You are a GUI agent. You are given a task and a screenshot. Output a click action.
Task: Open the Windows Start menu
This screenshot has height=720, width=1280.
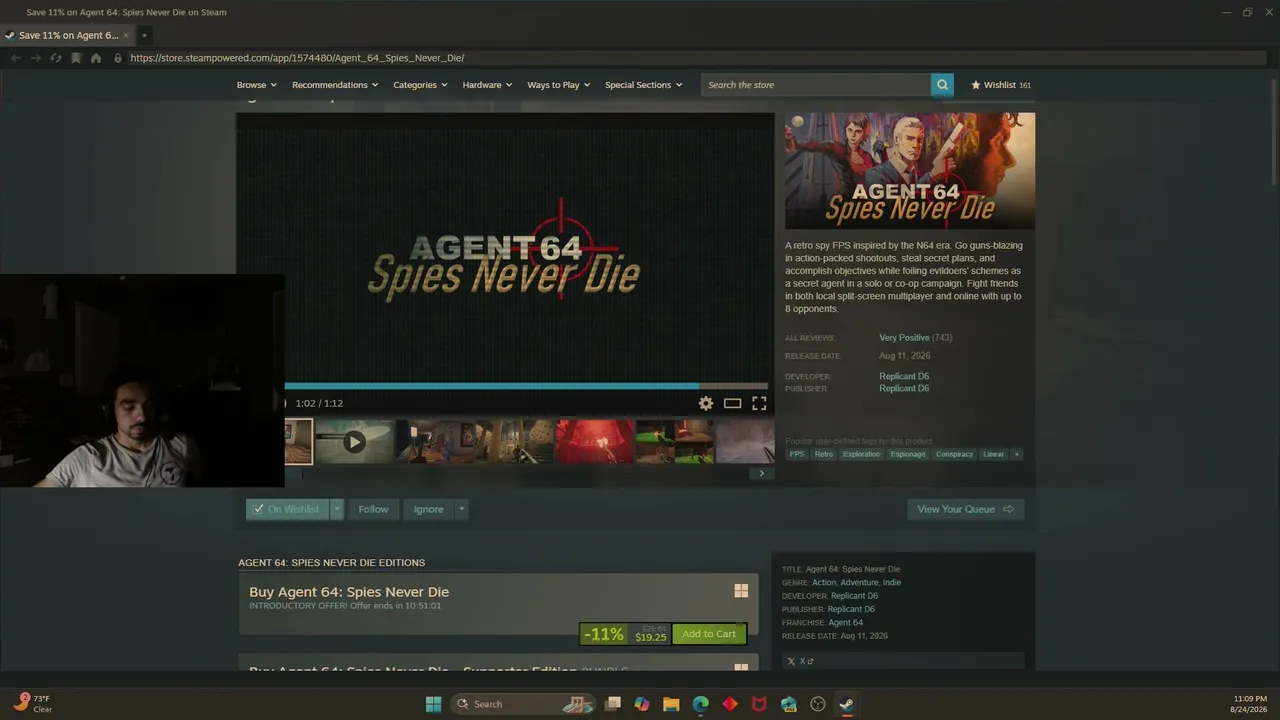point(433,704)
